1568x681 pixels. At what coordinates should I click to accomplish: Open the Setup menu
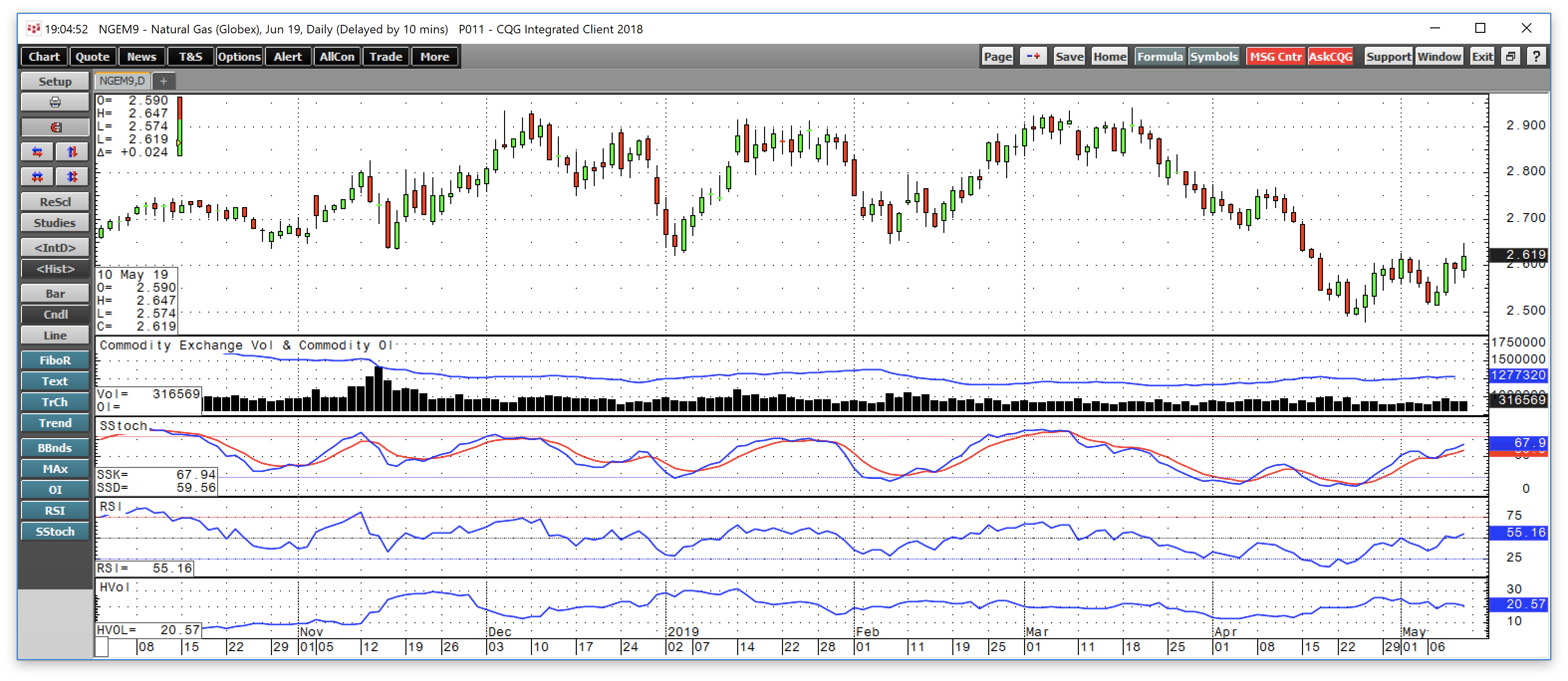pyautogui.click(x=55, y=82)
